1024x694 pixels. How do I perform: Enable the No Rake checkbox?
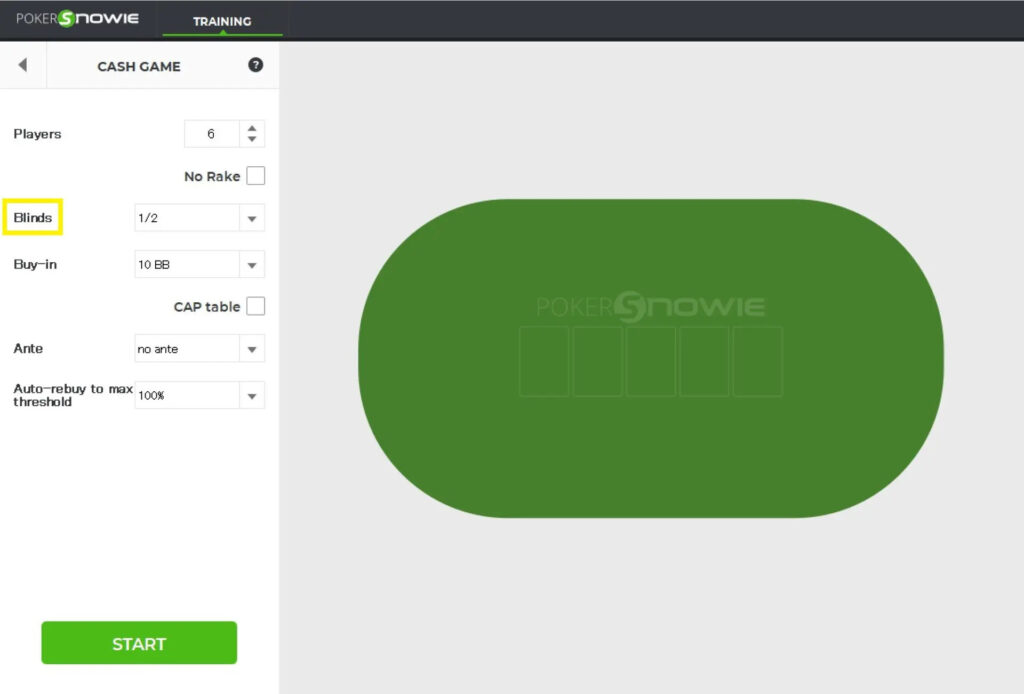(x=256, y=176)
